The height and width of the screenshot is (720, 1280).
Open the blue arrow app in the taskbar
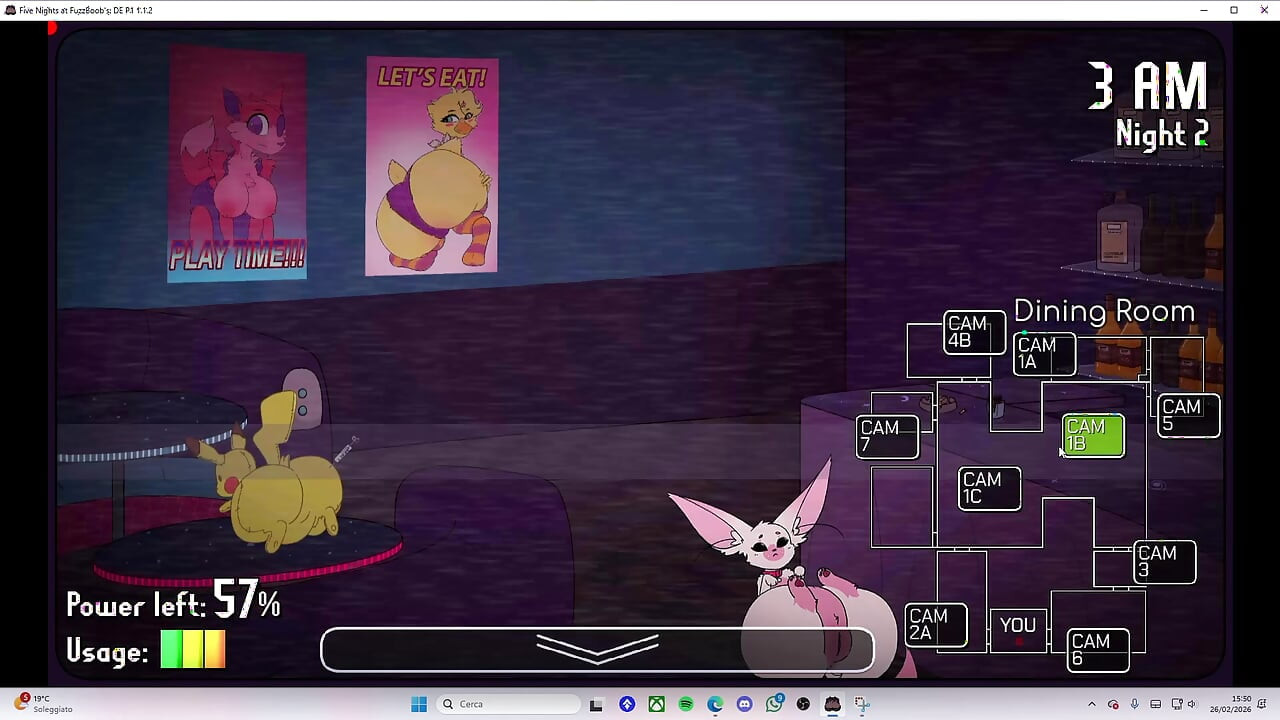pyautogui.click(x=626, y=704)
